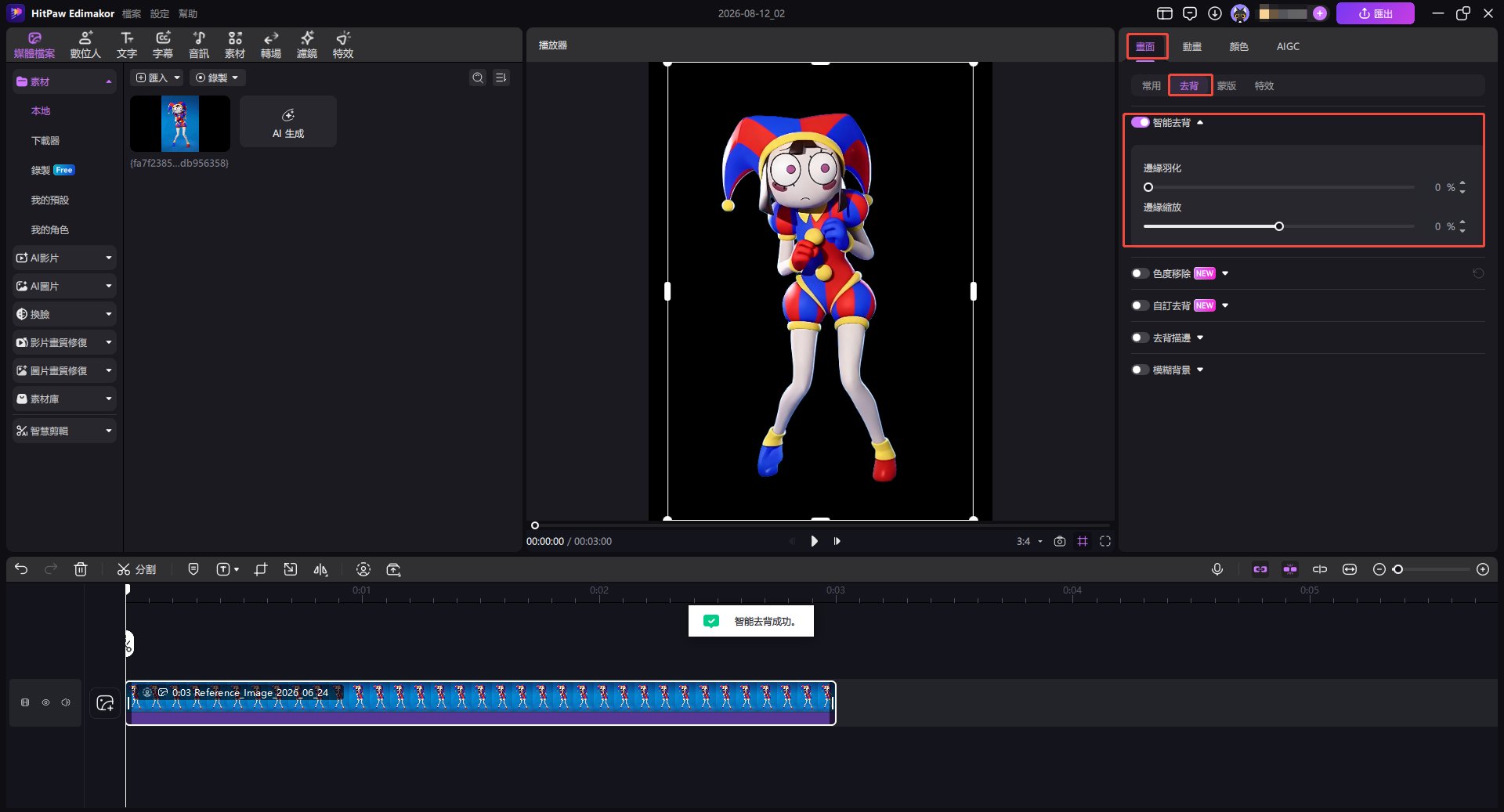This screenshot has width=1504, height=812.
Task: Switch to the 動畫 tab
Action: pyautogui.click(x=1192, y=46)
